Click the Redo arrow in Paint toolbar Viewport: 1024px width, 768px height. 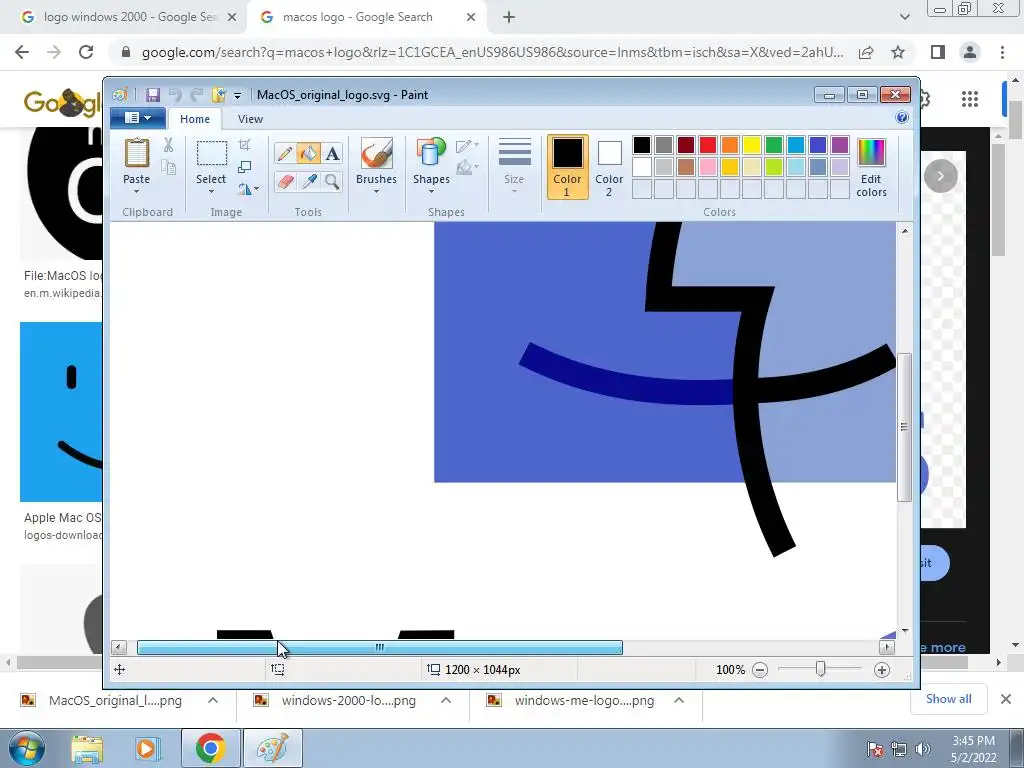coord(197,95)
